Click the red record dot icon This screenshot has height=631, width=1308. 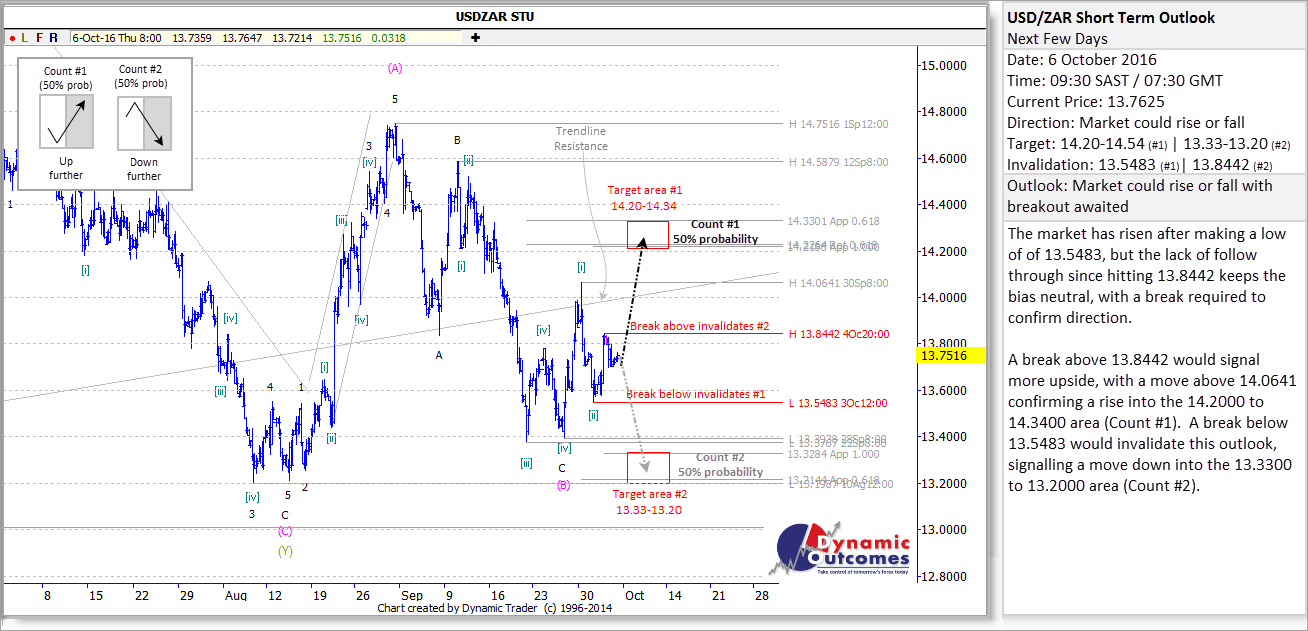point(11,38)
